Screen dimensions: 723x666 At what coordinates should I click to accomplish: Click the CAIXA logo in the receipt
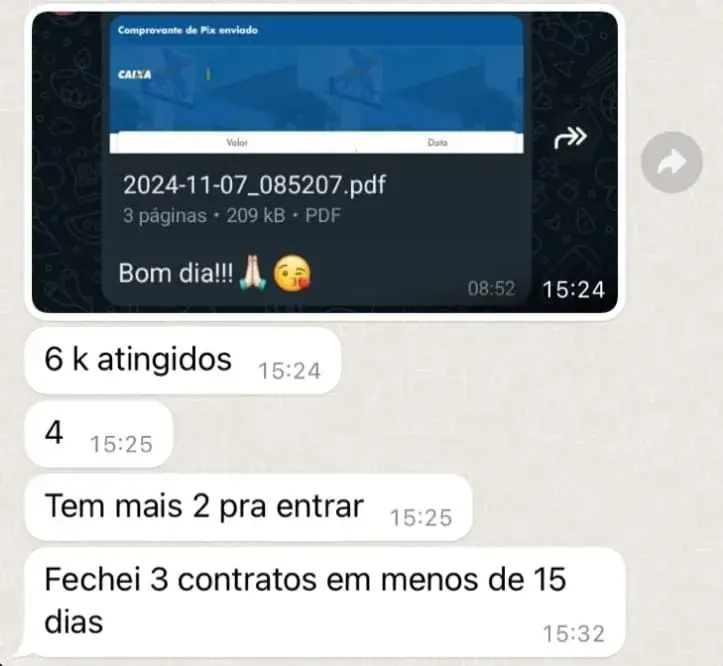click(134, 74)
